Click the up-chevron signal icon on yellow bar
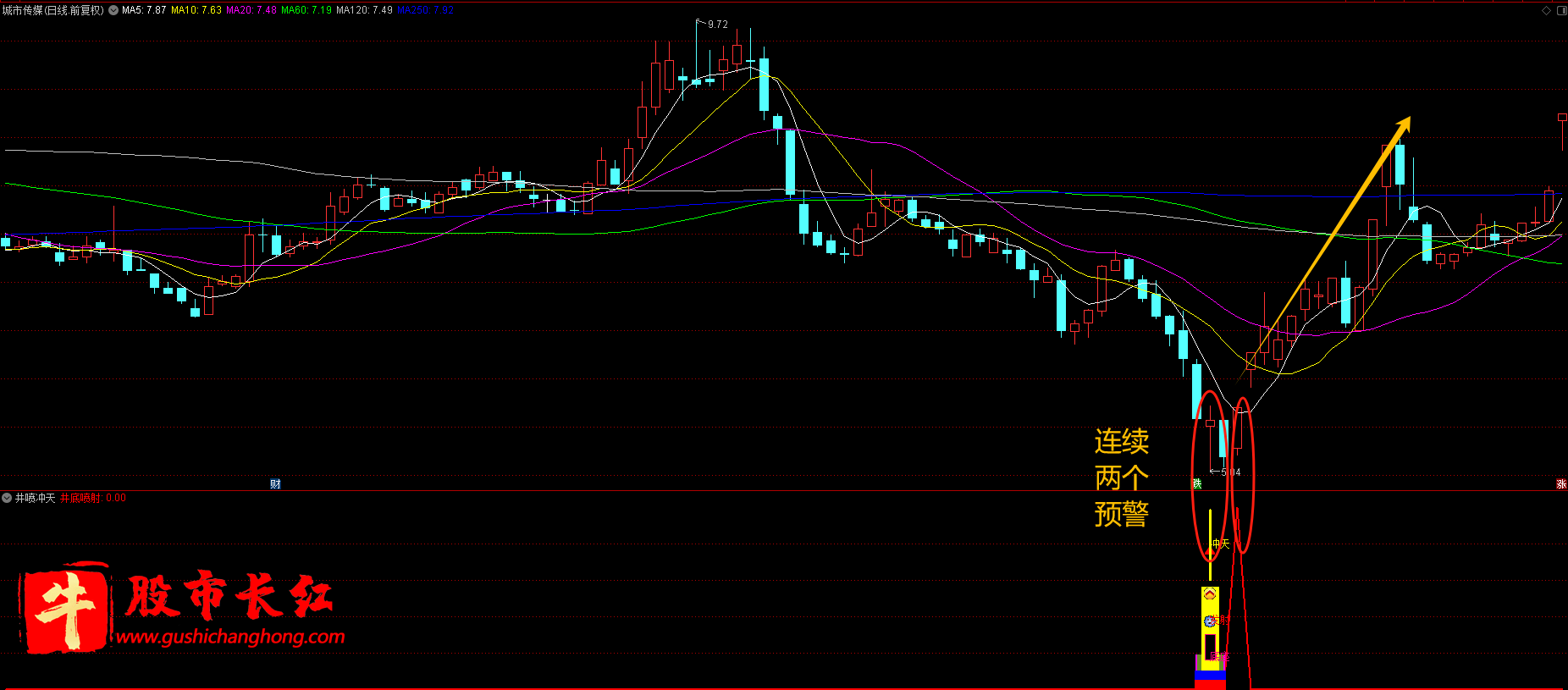Screen dimensions: 1568x690 point(1210,594)
